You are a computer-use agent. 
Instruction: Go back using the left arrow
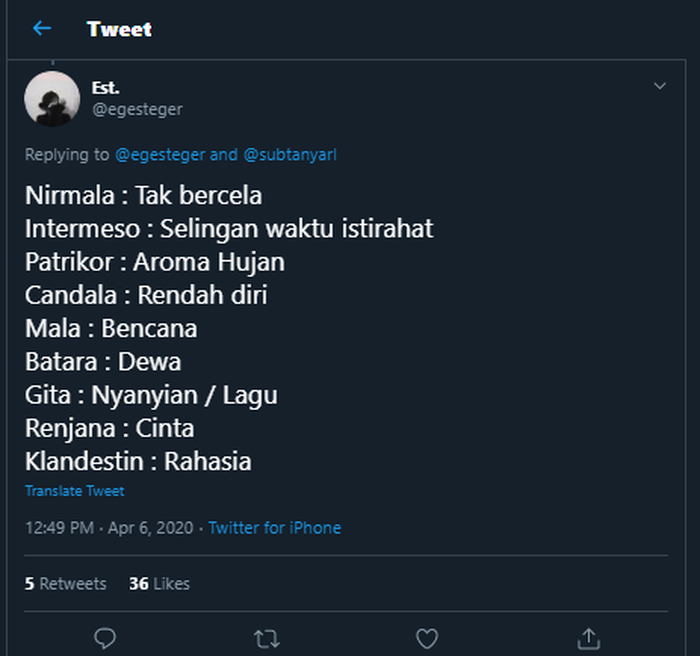click(42, 29)
